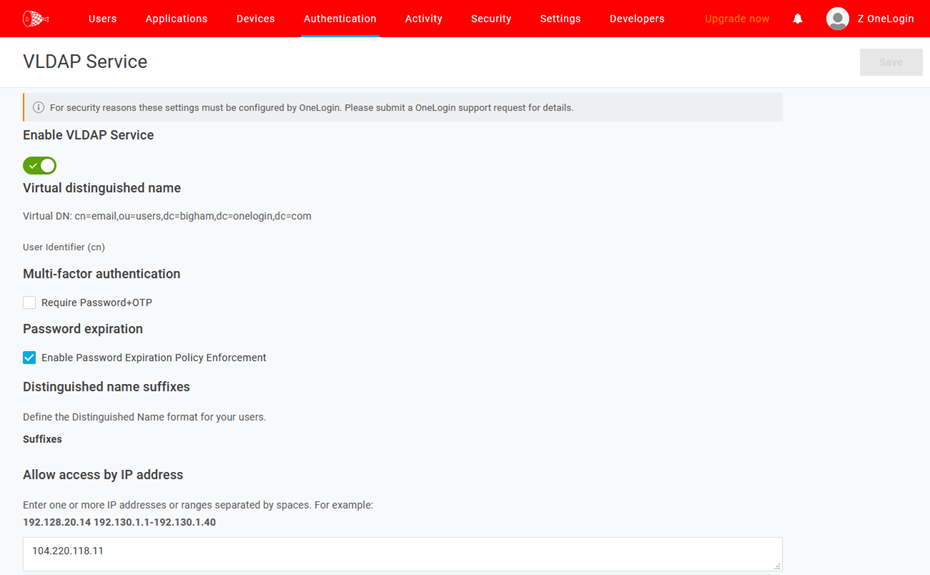This screenshot has width=930, height=575.
Task: Click the 'Allow access by IP address' heading
Action: (x=103, y=475)
